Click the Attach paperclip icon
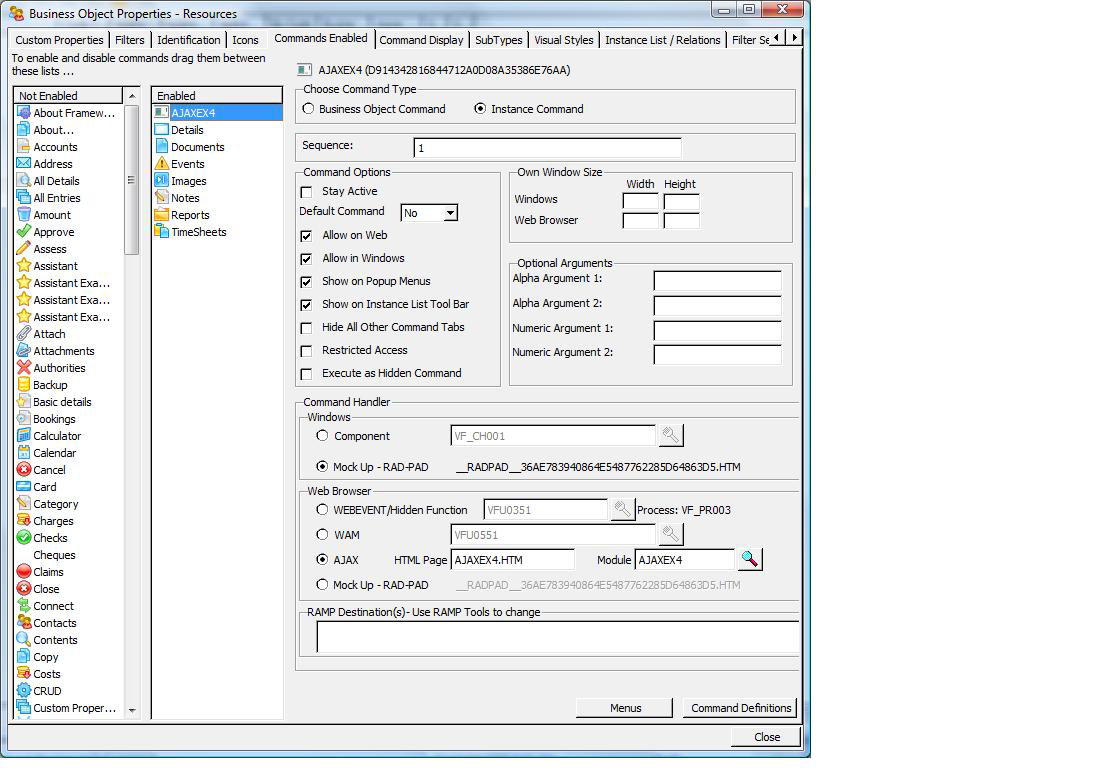The height and width of the screenshot is (783, 1104). tap(24, 334)
